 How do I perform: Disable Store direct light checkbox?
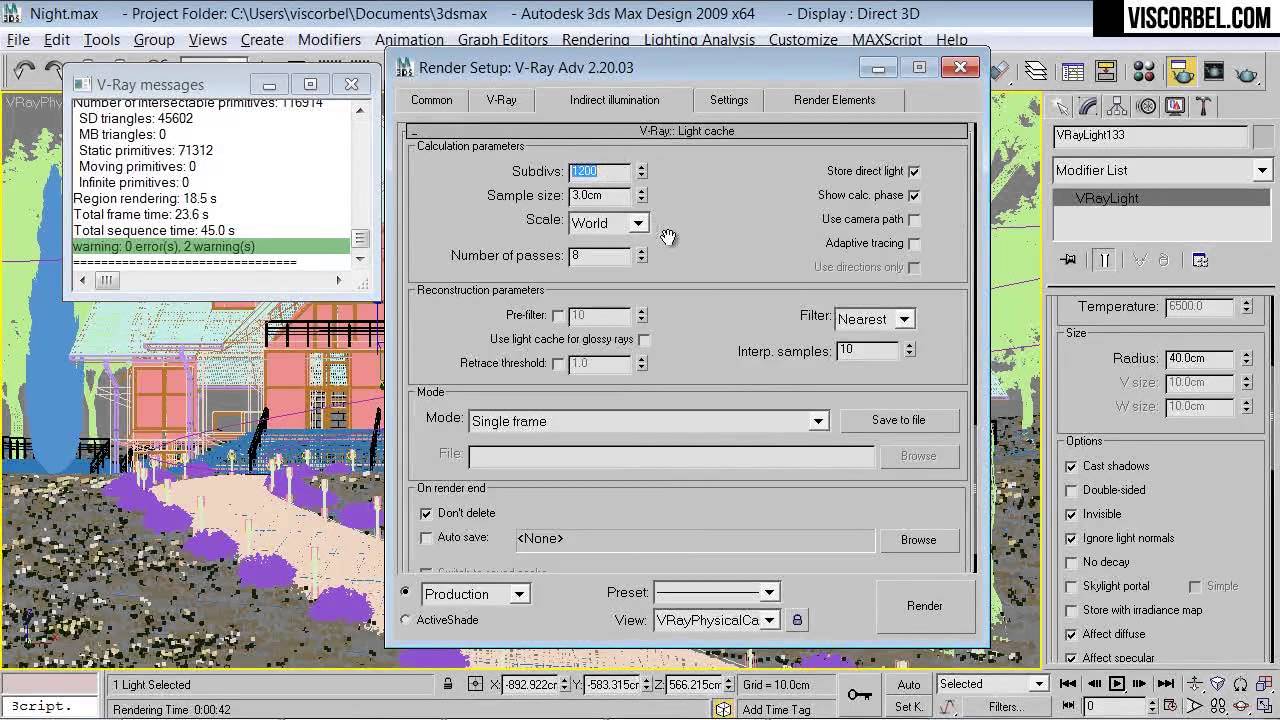tap(914, 171)
